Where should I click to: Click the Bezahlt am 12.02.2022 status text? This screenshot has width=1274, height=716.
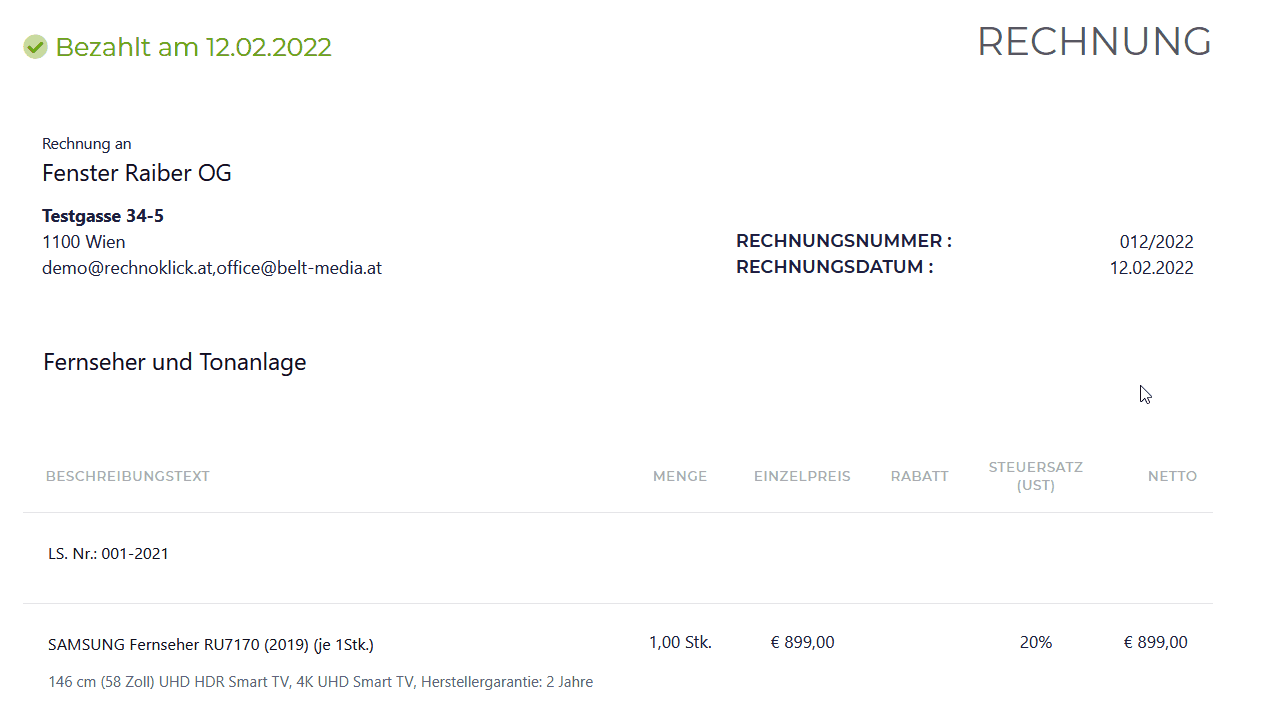pos(193,47)
